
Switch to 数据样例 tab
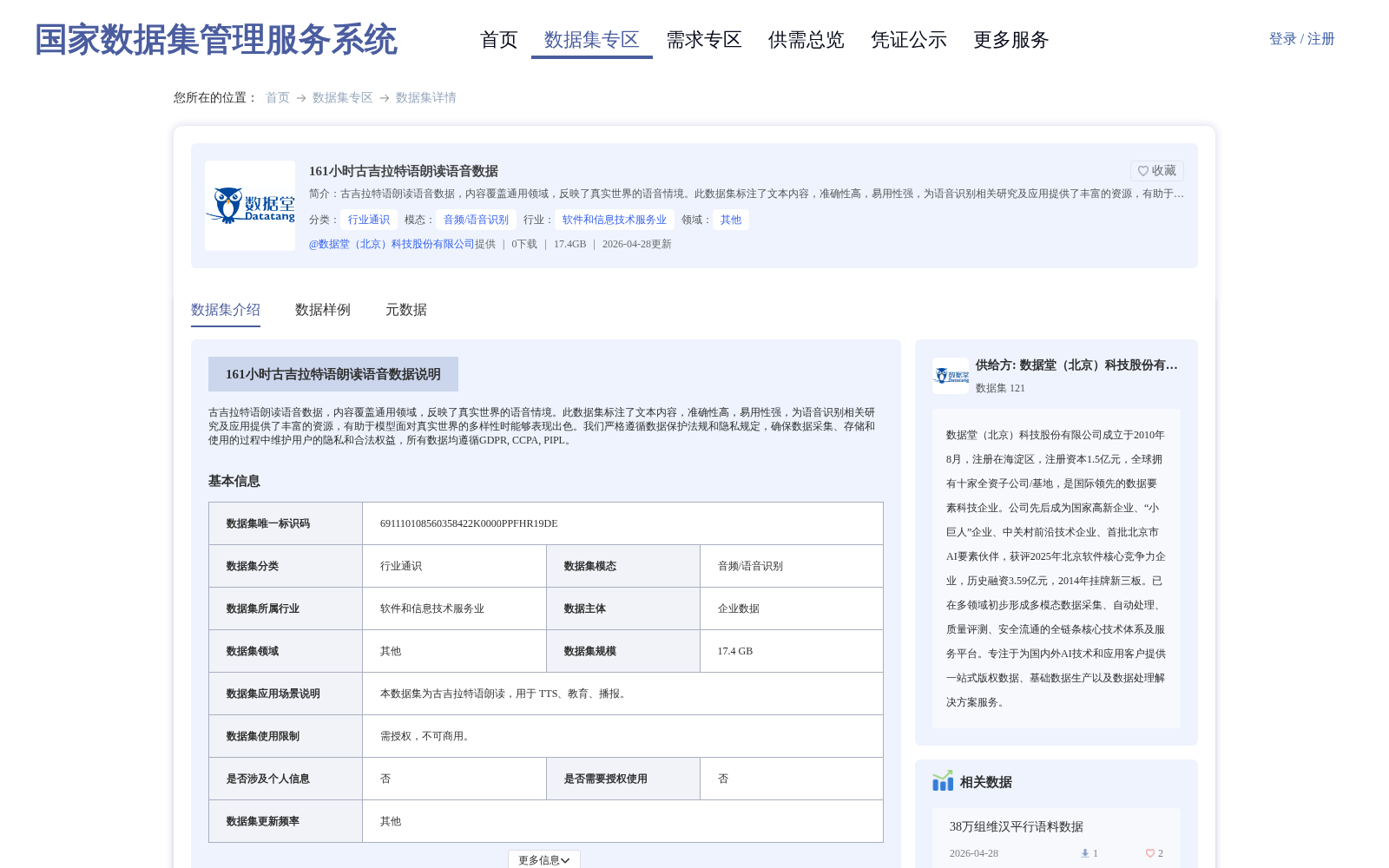click(x=323, y=310)
